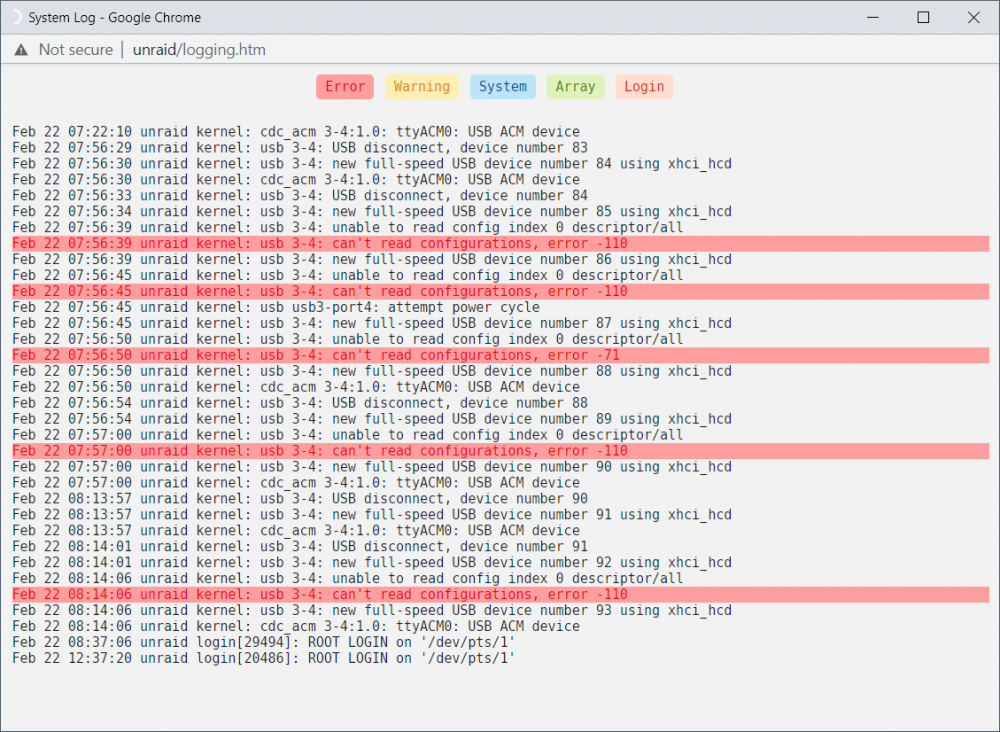1000x732 pixels.
Task: Select the 'device number 89 using xhci_hcd' line
Action: coord(372,419)
